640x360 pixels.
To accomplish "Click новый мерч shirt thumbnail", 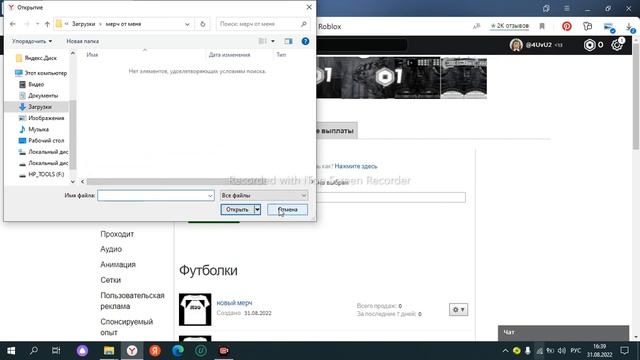I will [195, 309].
